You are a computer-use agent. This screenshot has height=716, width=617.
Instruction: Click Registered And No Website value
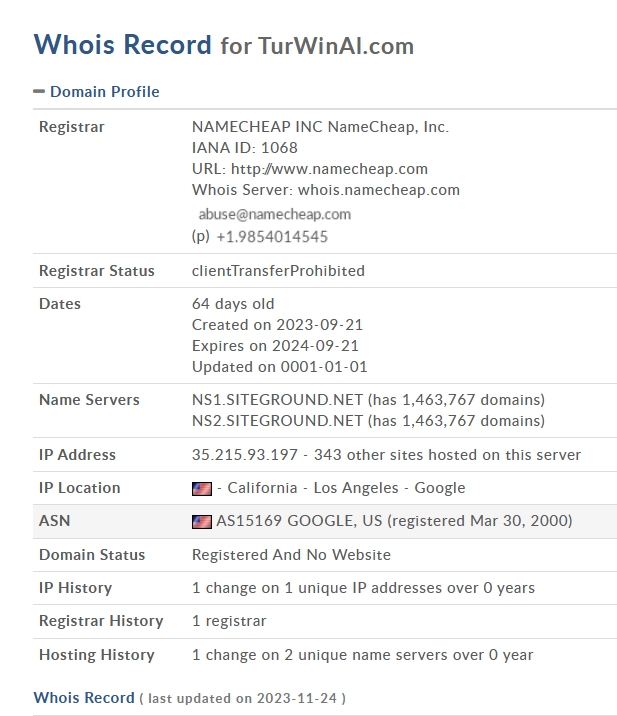pyautogui.click(x=291, y=554)
